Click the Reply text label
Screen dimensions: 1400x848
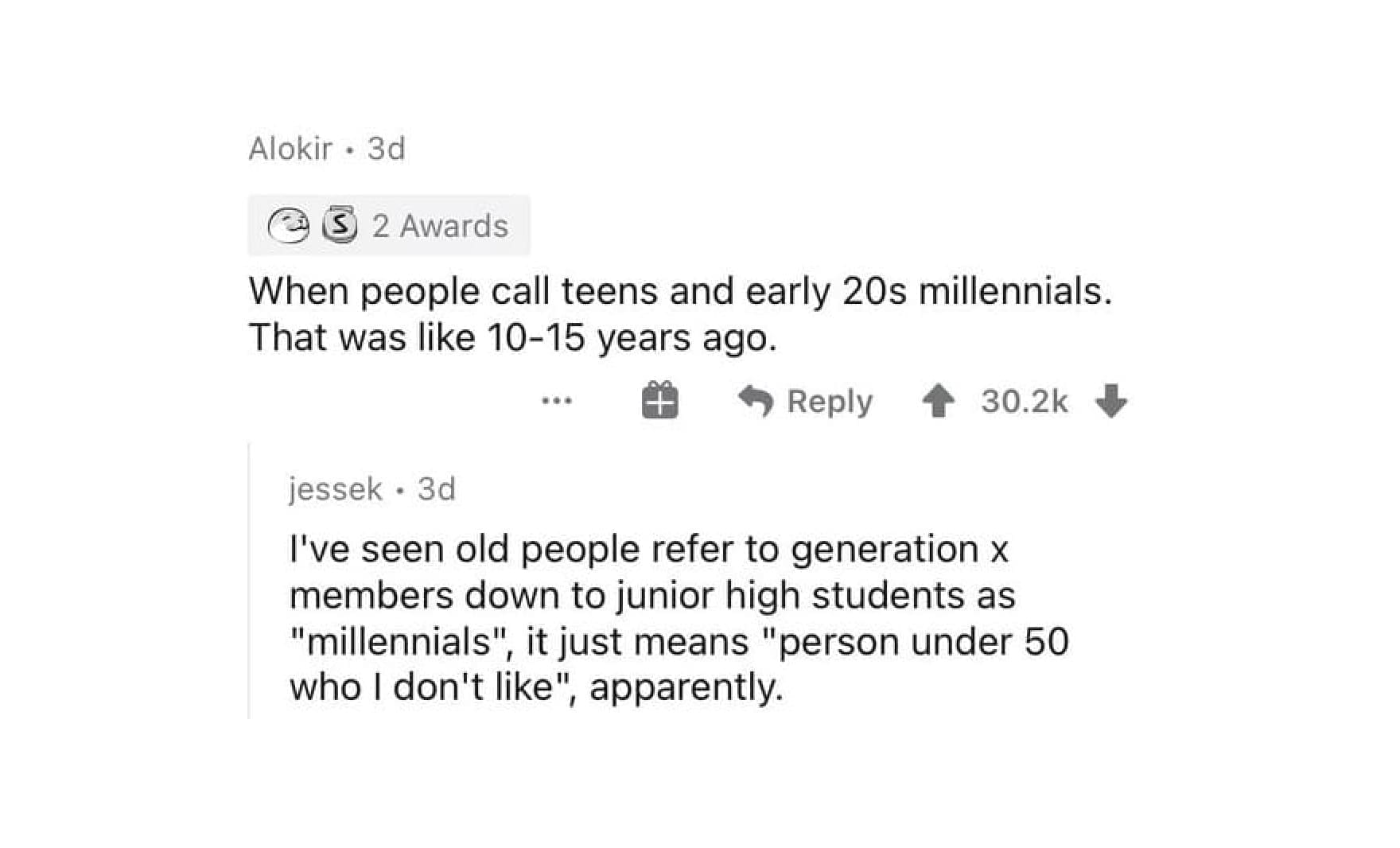[830, 401]
